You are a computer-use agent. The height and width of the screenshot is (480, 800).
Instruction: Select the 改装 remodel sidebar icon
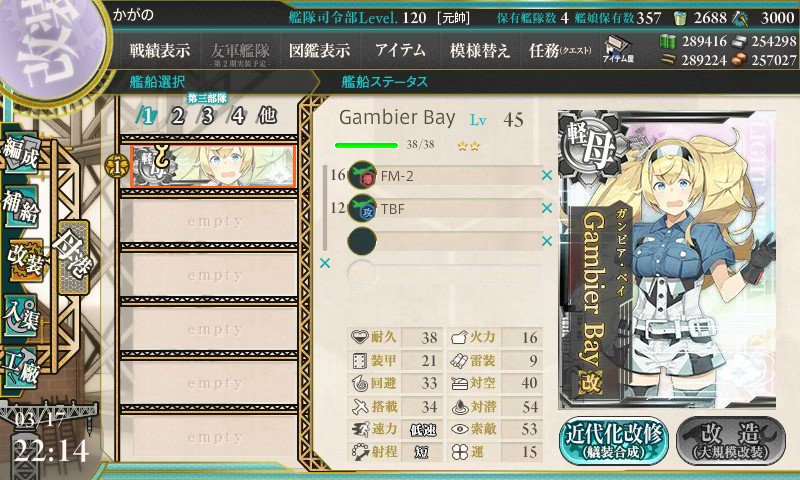24,260
